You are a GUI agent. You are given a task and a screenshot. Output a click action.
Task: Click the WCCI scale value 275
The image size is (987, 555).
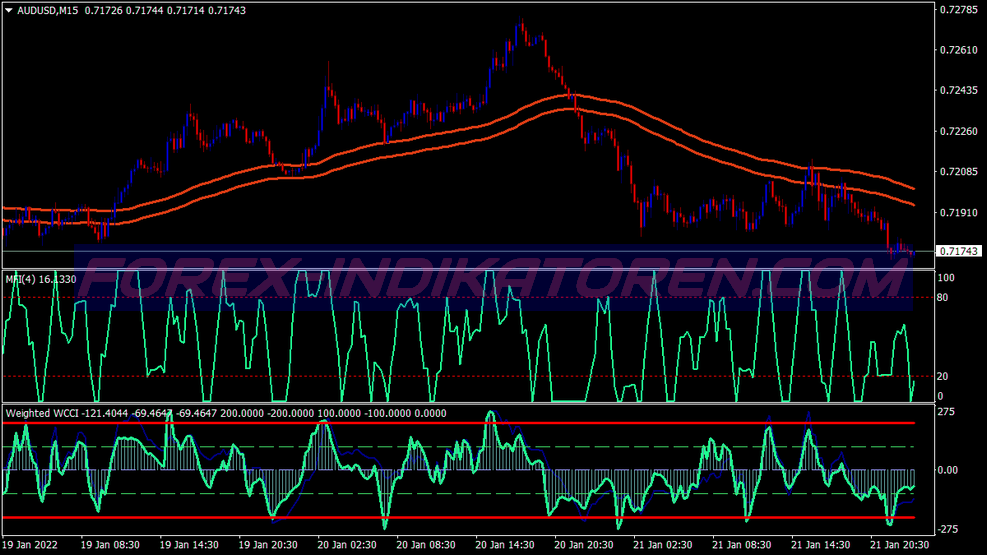point(946,412)
